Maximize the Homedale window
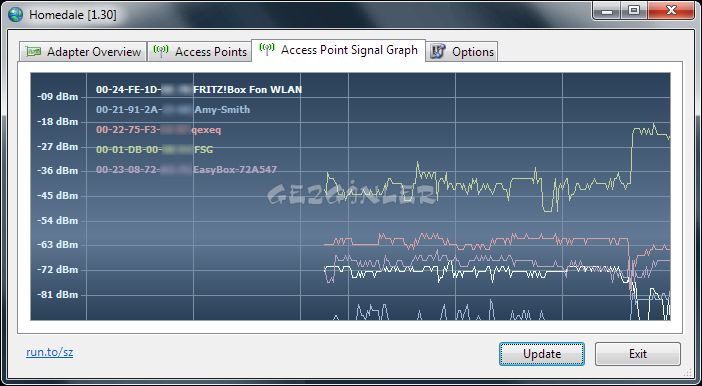This screenshot has width=702, height=386. 634,10
